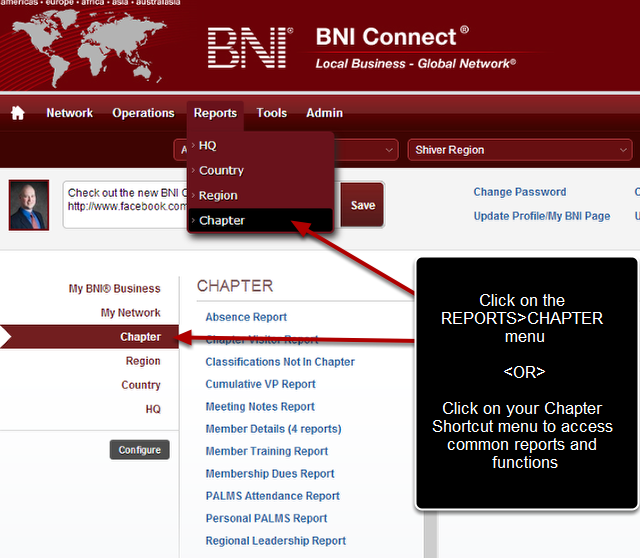The image size is (640, 558).
Task: Open the Admin menu
Action: 324,113
